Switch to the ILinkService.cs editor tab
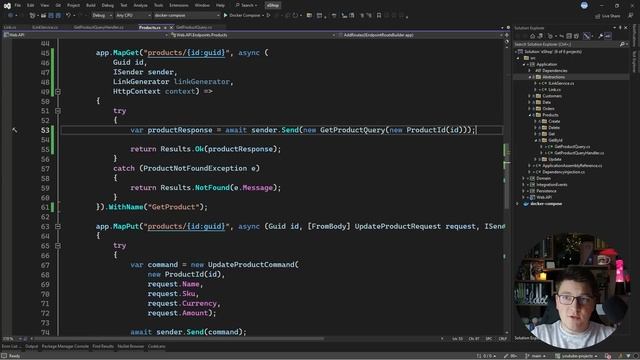This screenshot has height=360, width=640. [45, 27]
